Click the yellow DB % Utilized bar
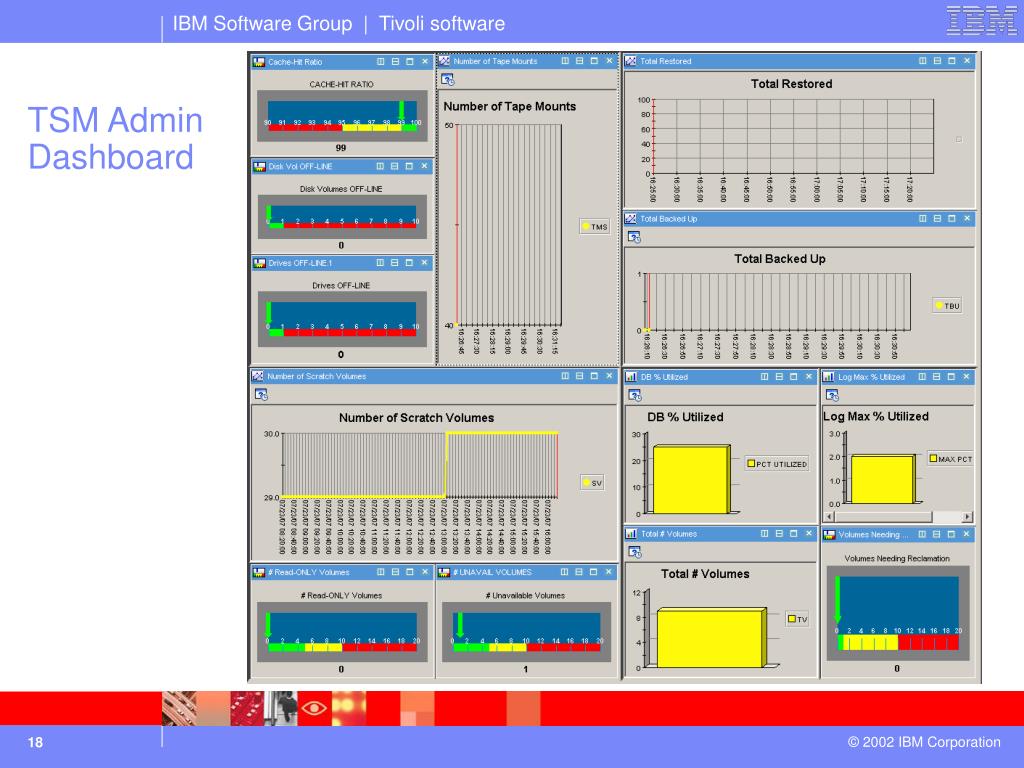The height and width of the screenshot is (768, 1024). tap(692, 479)
